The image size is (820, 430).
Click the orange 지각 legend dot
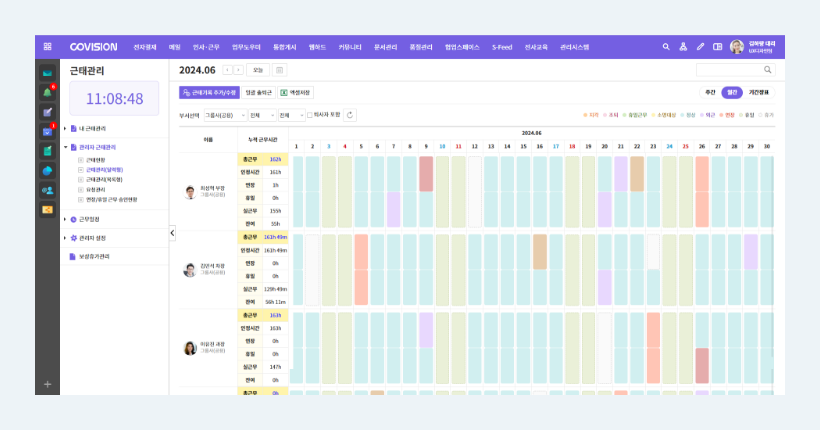click(586, 115)
